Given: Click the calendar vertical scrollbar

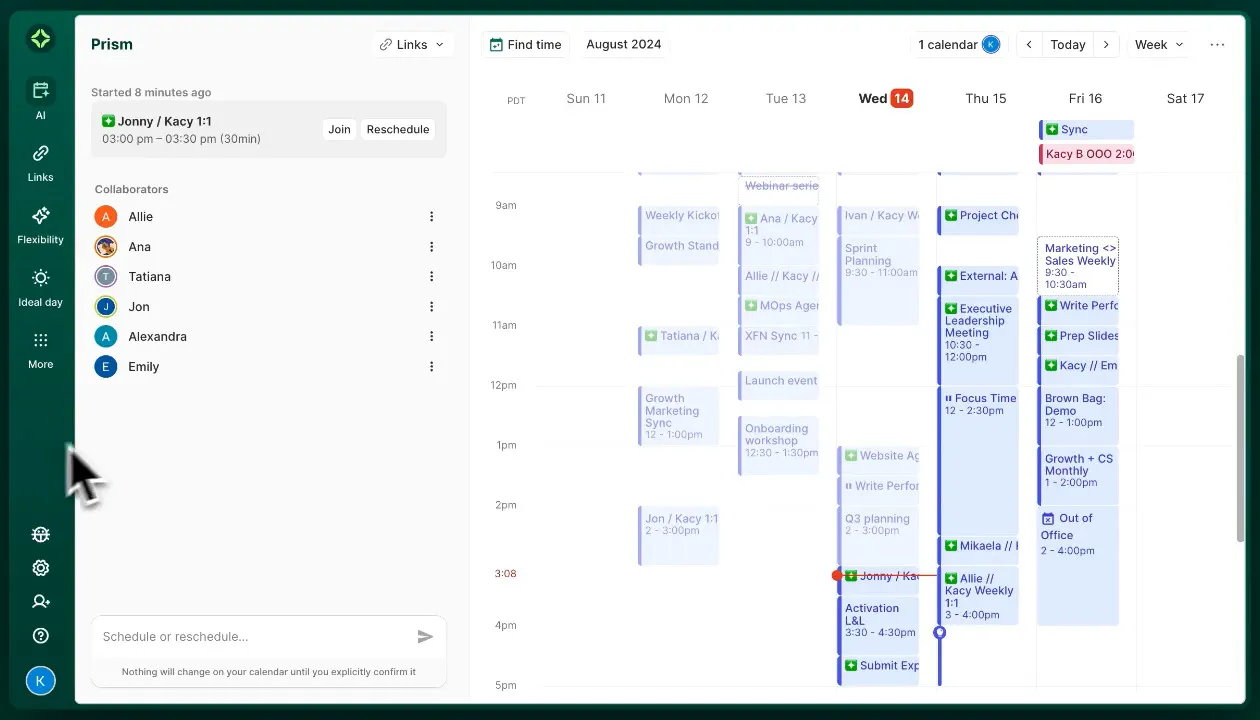Looking at the screenshot, I should click(1241, 448).
